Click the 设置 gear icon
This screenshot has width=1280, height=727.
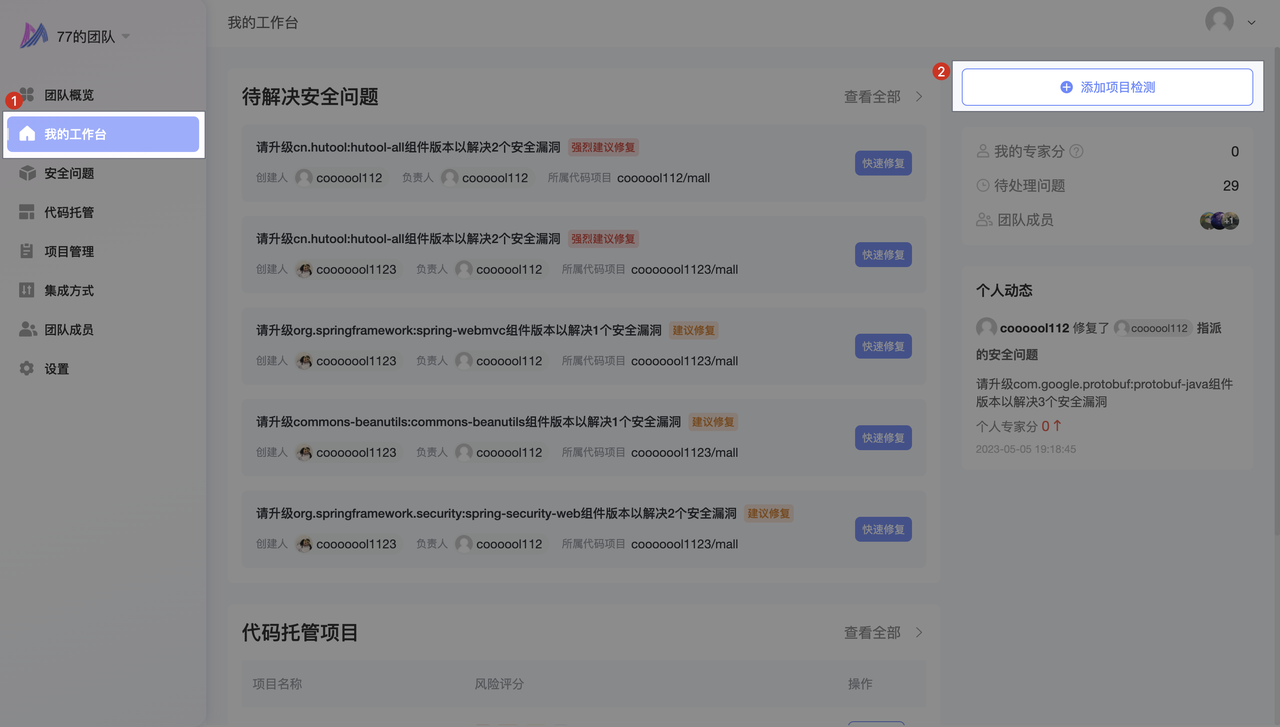[27, 369]
